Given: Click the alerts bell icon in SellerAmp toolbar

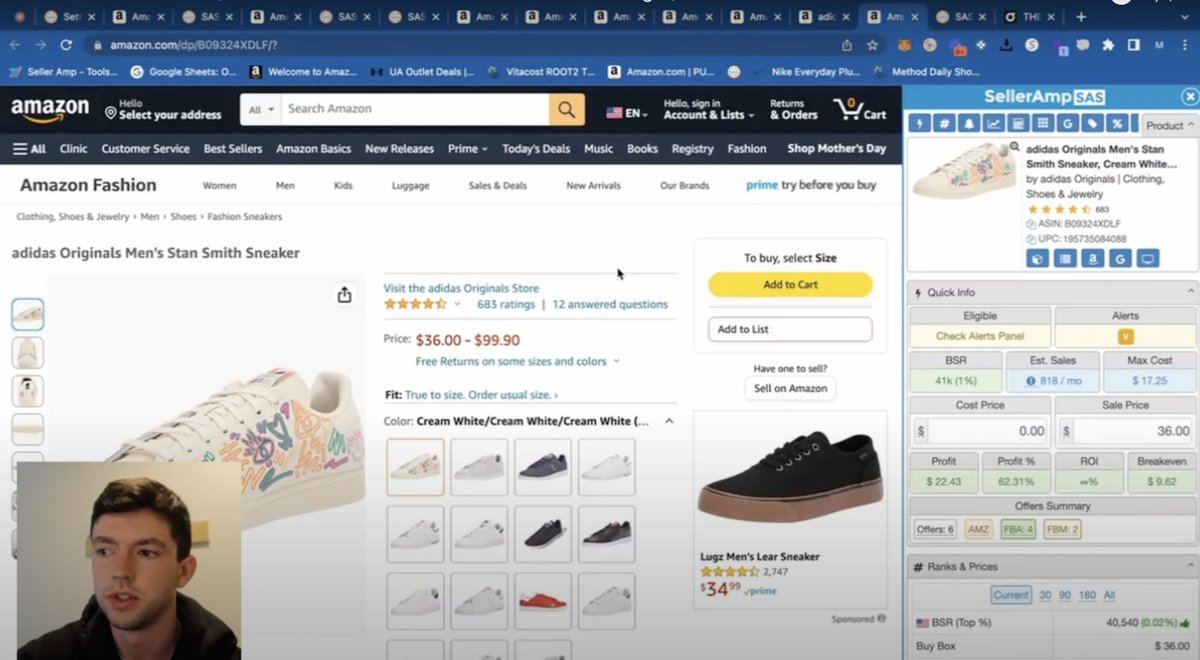Looking at the screenshot, I should point(968,123).
